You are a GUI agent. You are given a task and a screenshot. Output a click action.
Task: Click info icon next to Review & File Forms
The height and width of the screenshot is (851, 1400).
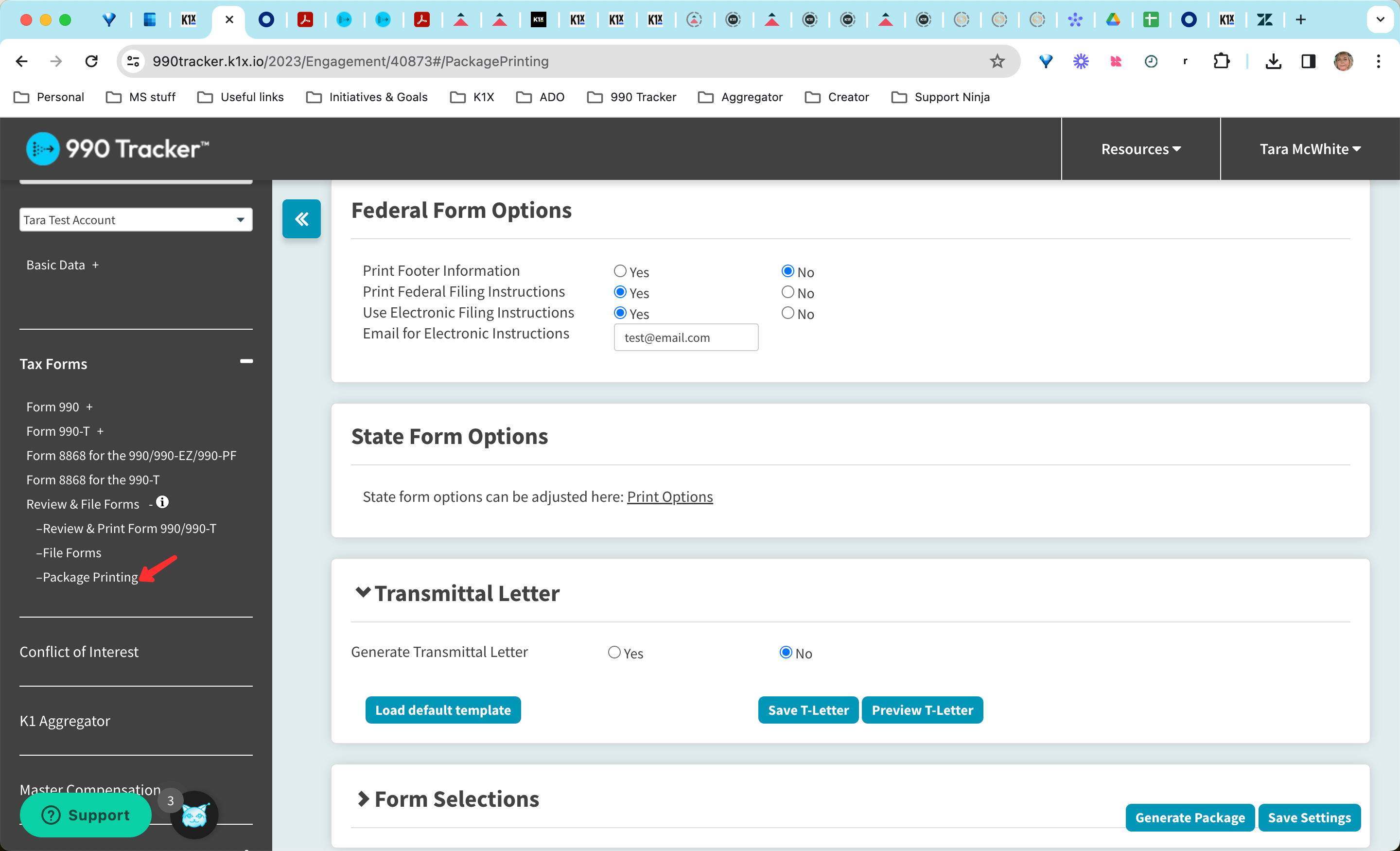162,502
